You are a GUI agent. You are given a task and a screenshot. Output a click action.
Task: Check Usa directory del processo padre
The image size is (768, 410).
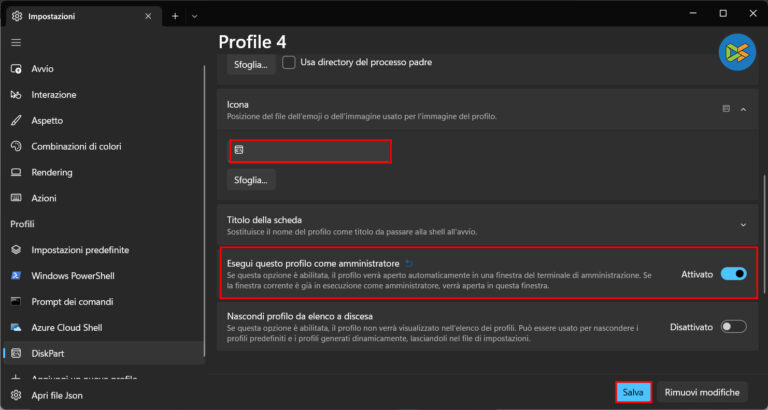pyautogui.click(x=289, y=63)
